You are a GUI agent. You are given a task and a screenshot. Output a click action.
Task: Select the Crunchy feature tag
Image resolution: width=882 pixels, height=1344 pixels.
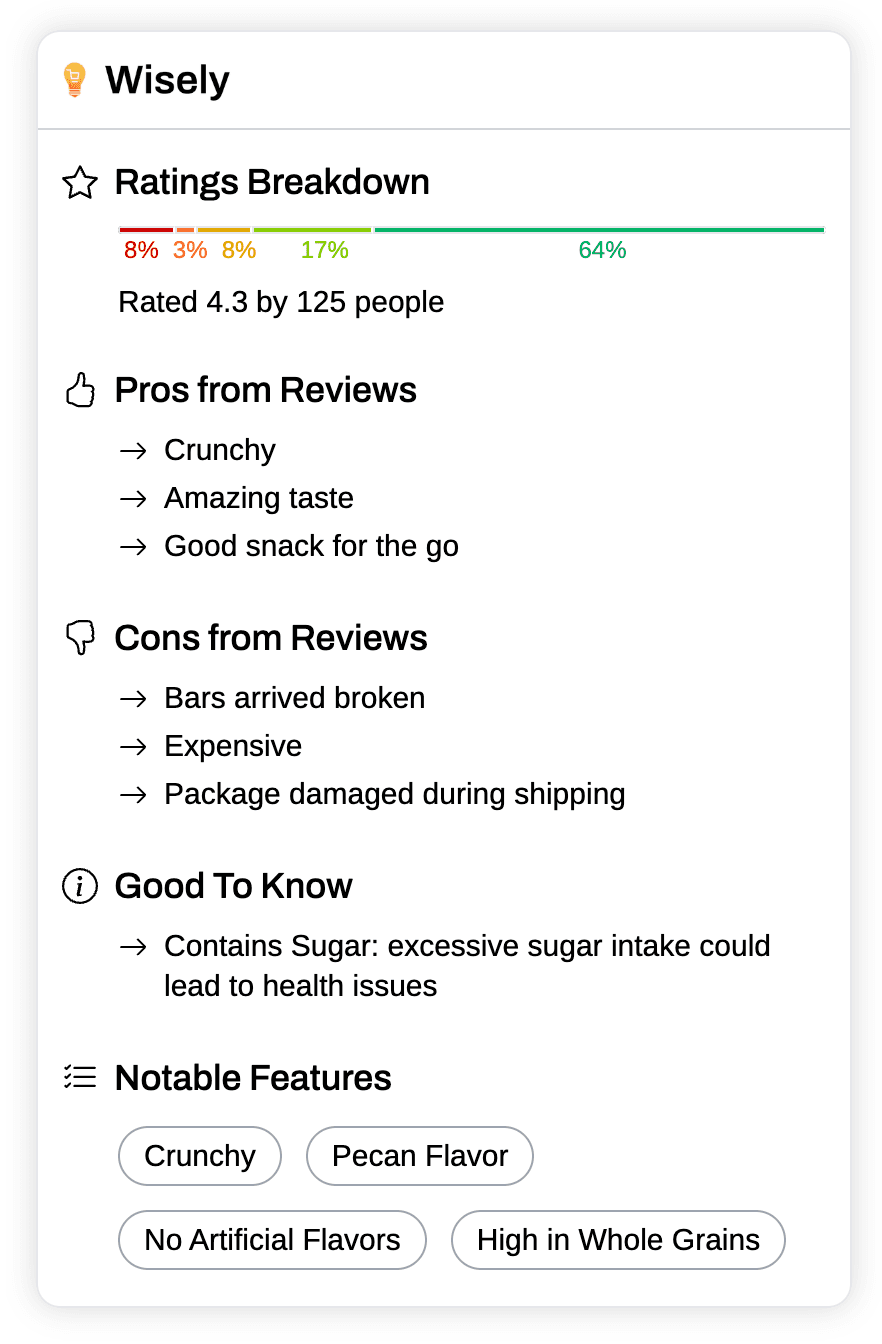coord(200,1156)
